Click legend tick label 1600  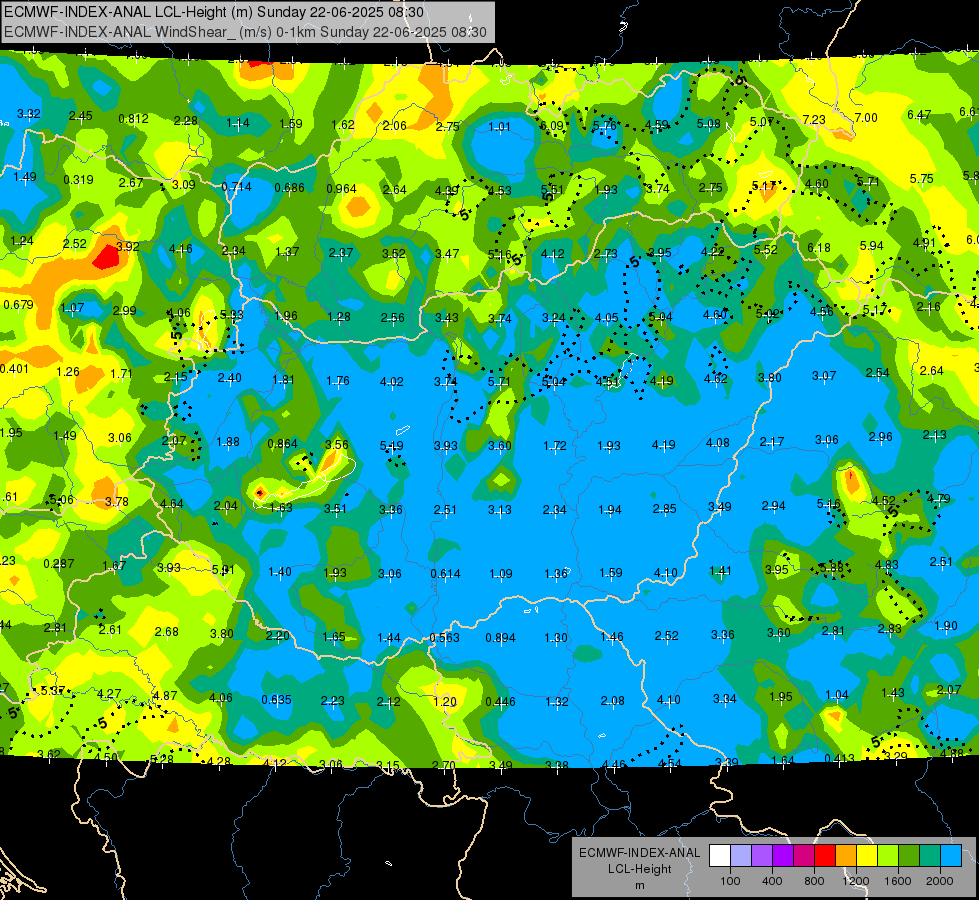[x=897, y=881]
